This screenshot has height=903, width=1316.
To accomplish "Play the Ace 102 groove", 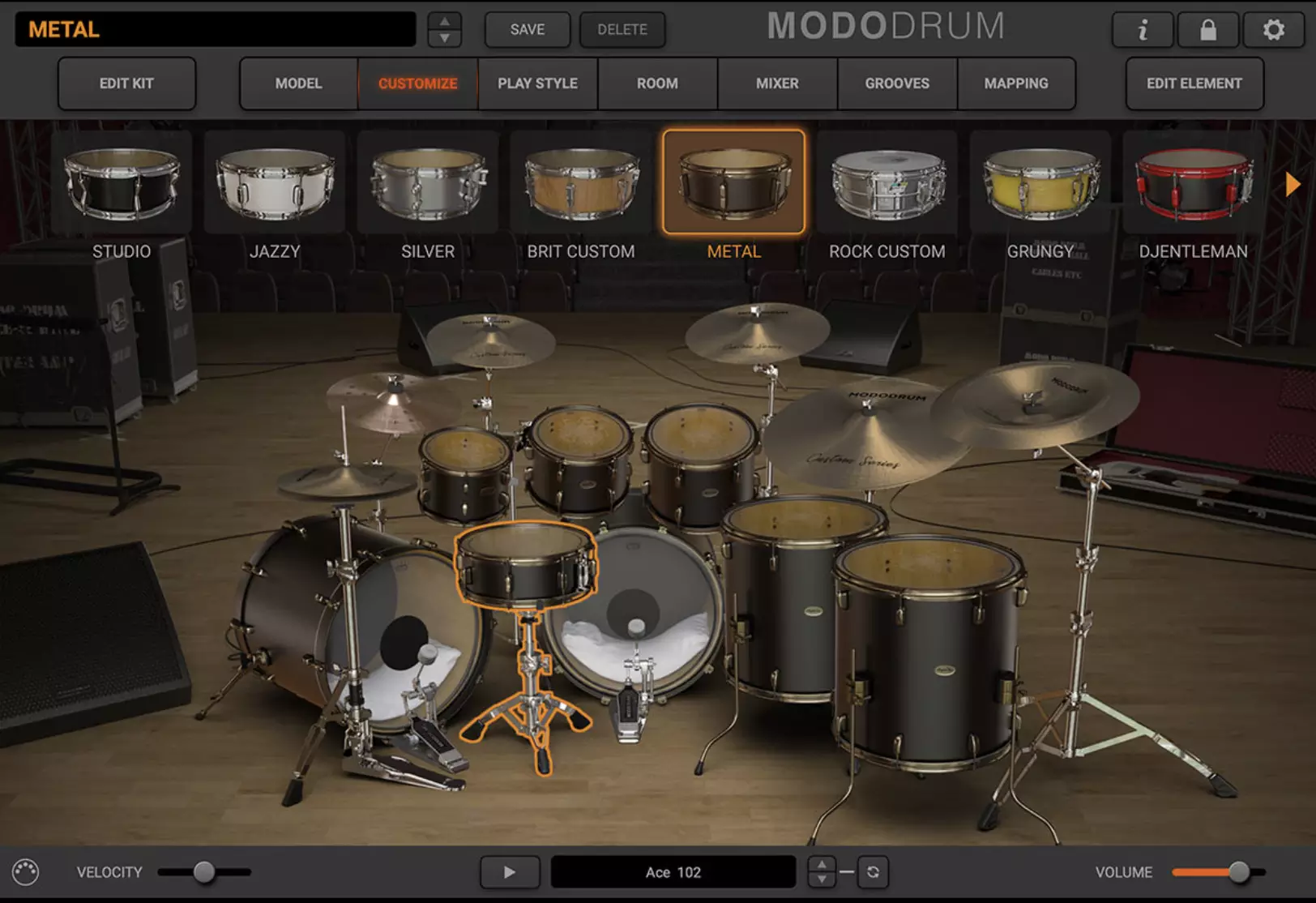I will pos(509,872).
